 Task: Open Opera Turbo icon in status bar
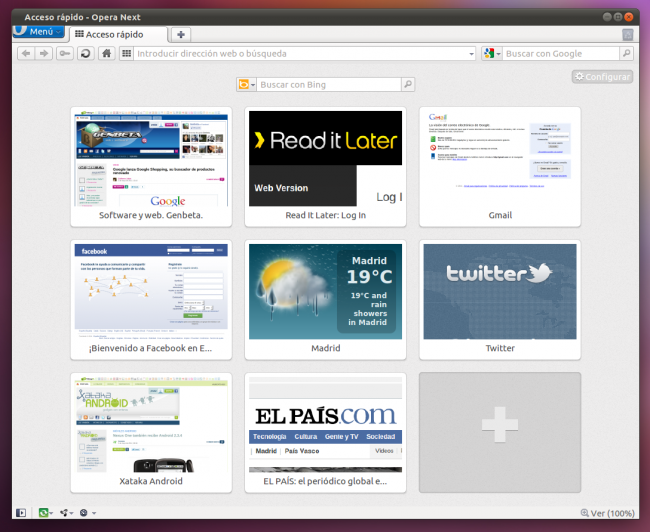click(84, 513)
